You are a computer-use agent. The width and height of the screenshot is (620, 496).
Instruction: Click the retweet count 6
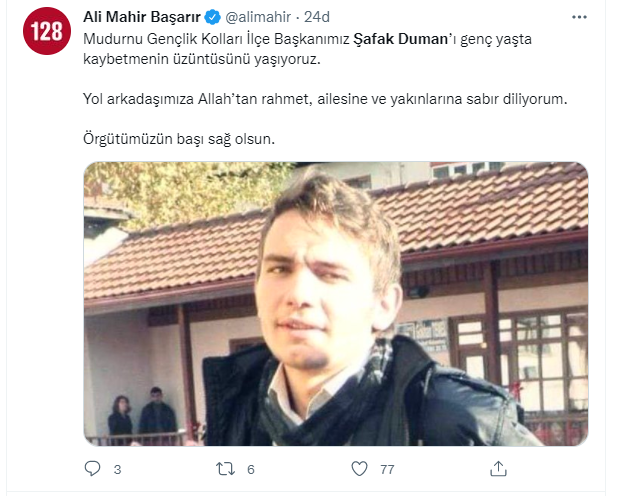251,469
